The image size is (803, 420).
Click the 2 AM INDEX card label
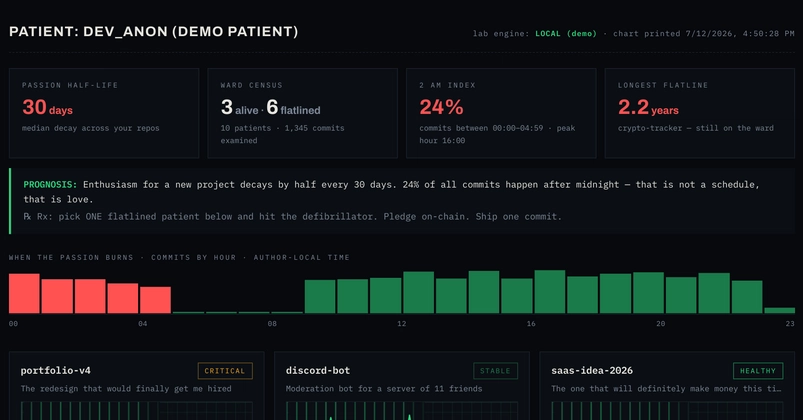tap(447, 85)
